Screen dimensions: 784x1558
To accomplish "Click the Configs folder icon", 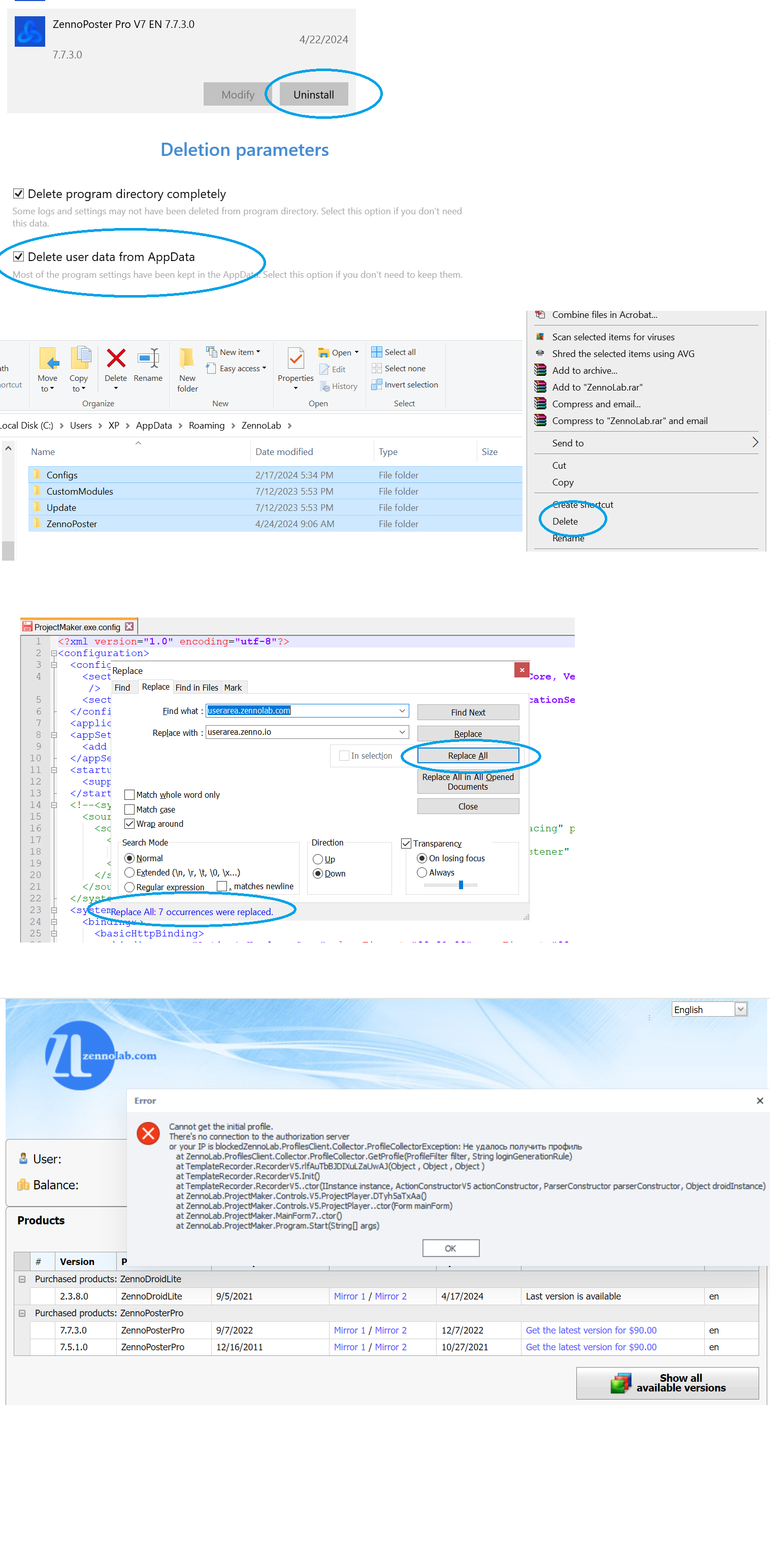I will tap(38, 475).
